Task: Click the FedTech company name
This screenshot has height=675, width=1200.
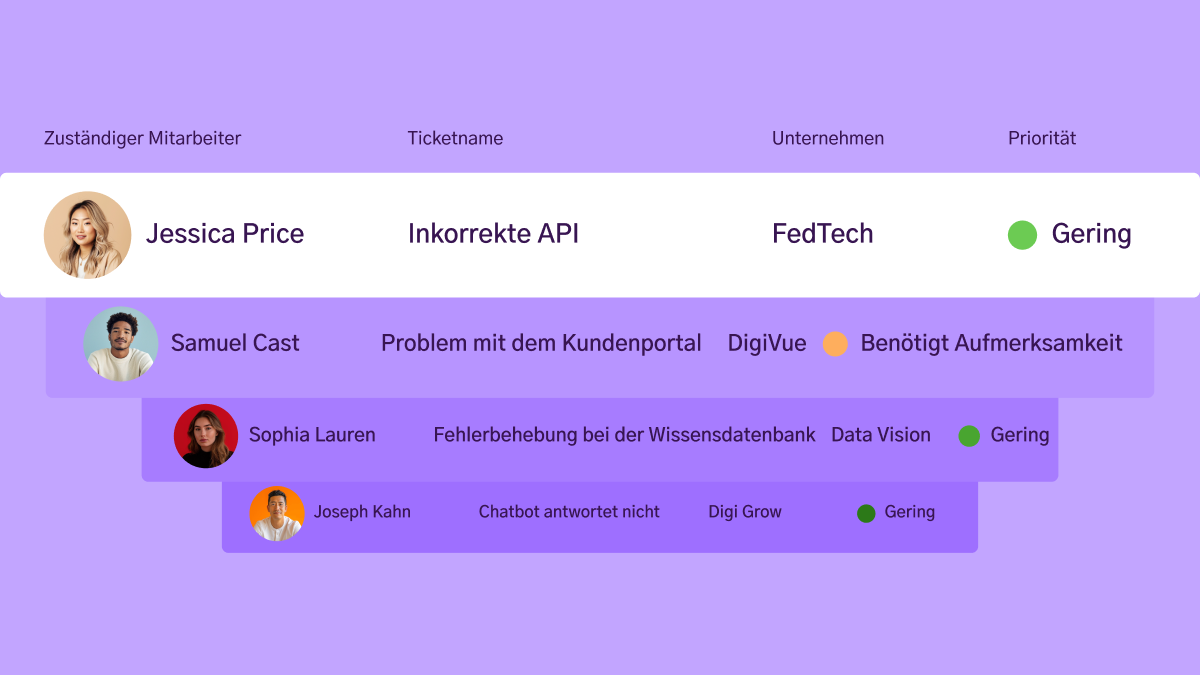Action: pos(822,234)
